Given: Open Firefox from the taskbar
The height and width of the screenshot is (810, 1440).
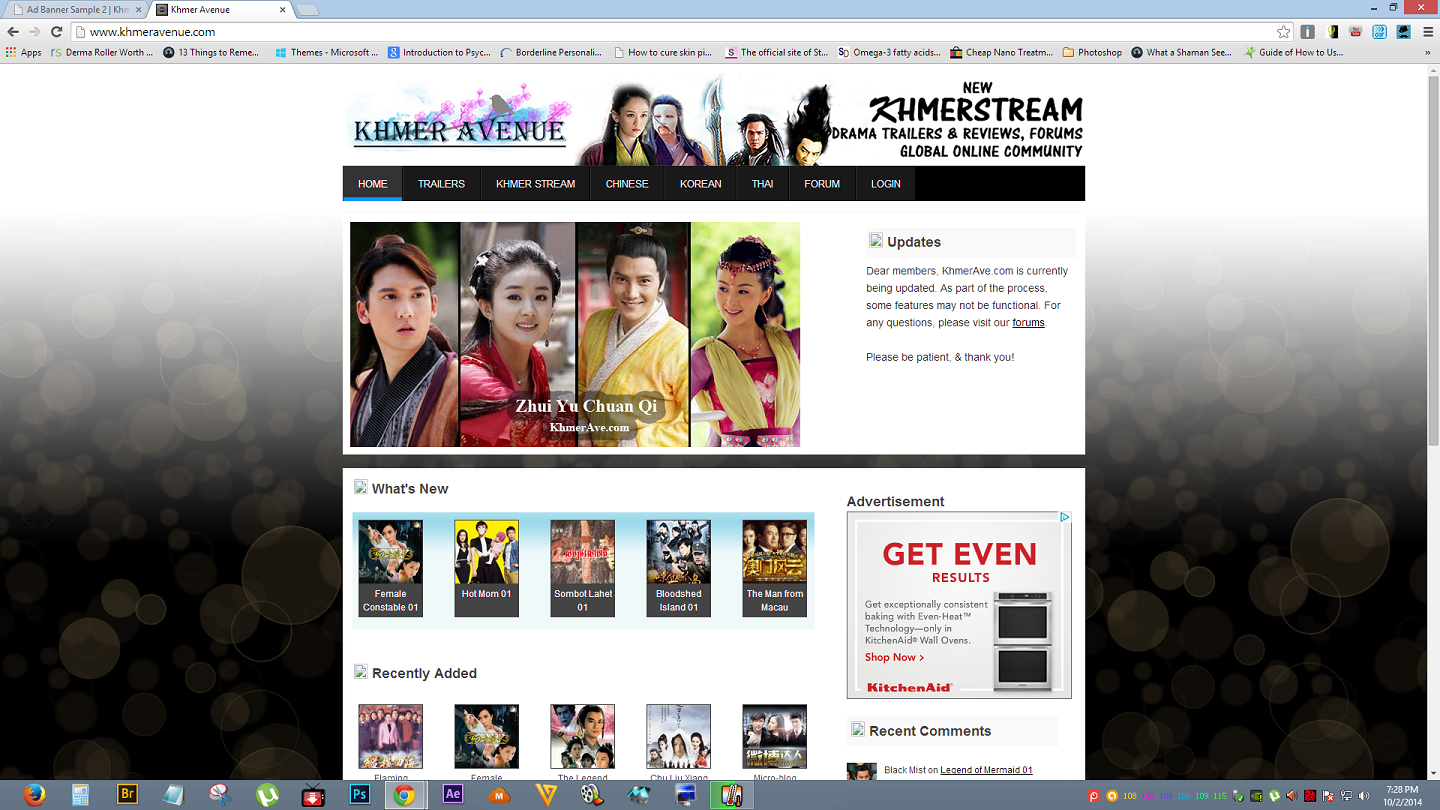Looking at the screenshot, I should [x=35, y=795].
